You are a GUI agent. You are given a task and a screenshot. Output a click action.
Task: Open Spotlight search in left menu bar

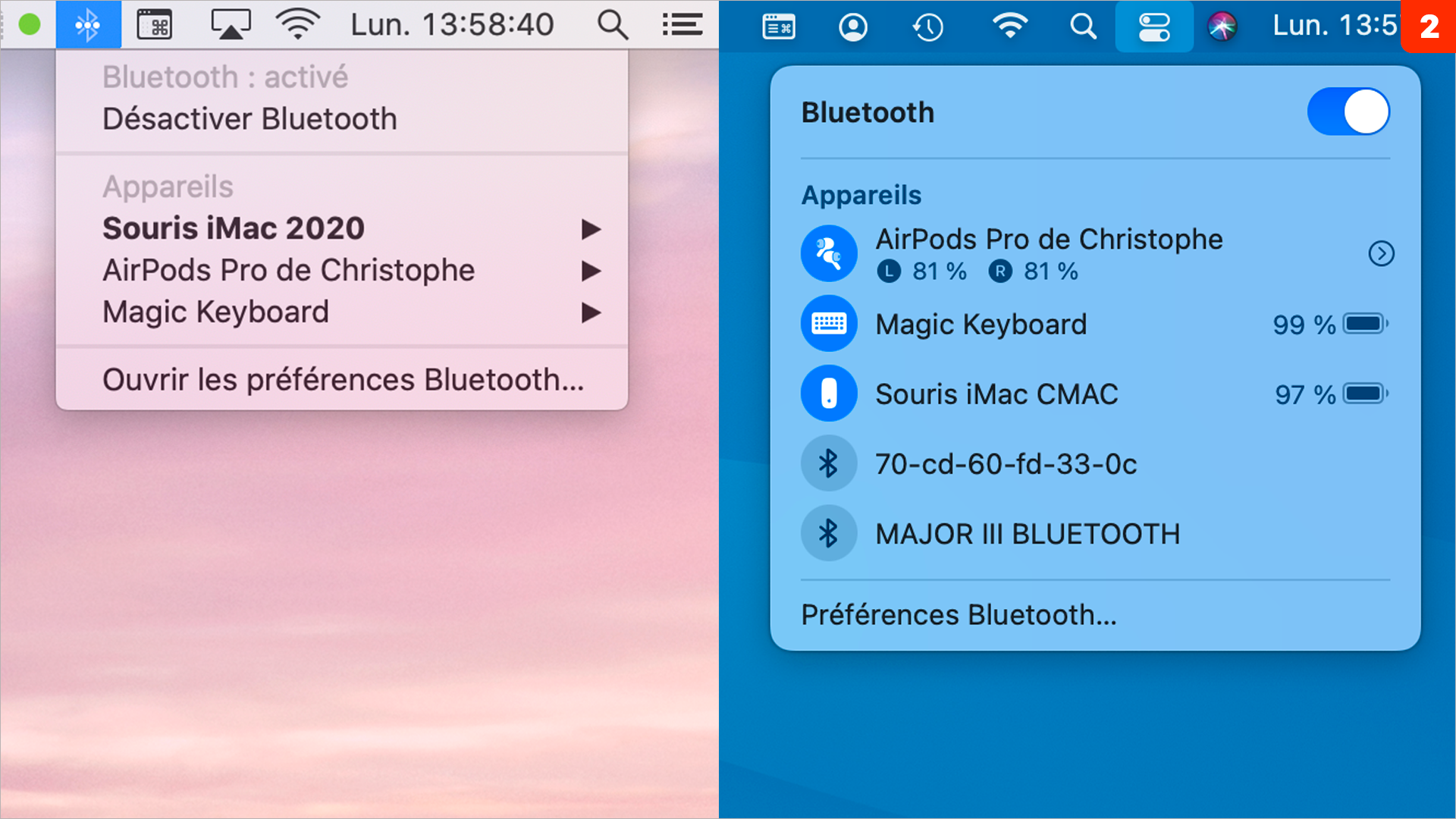(612, 25)
